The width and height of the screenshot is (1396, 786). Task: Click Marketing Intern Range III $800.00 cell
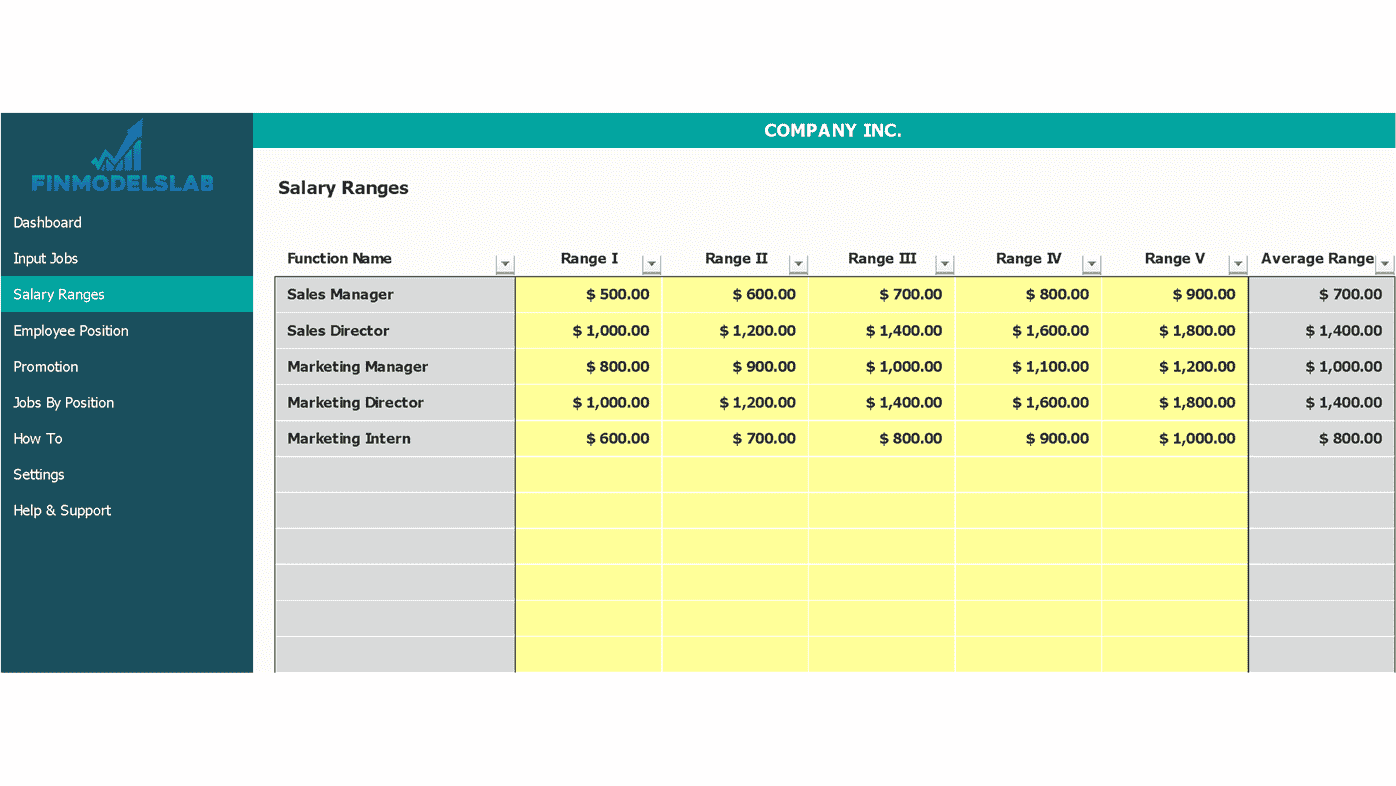[882, 438]
